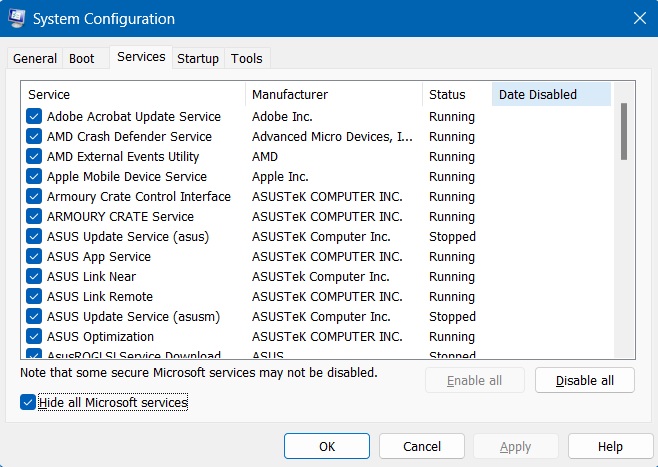
Task: Uncheck Adobe Acrobat Update Service
Action: point(34,116)
